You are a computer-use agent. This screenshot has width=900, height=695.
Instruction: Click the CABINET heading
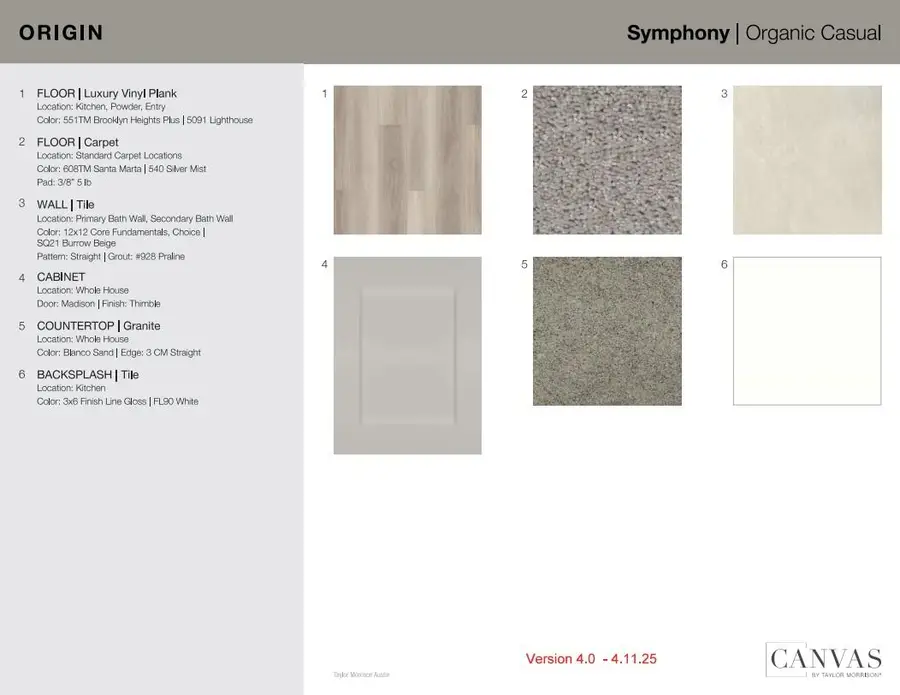[x=61, y=277]
